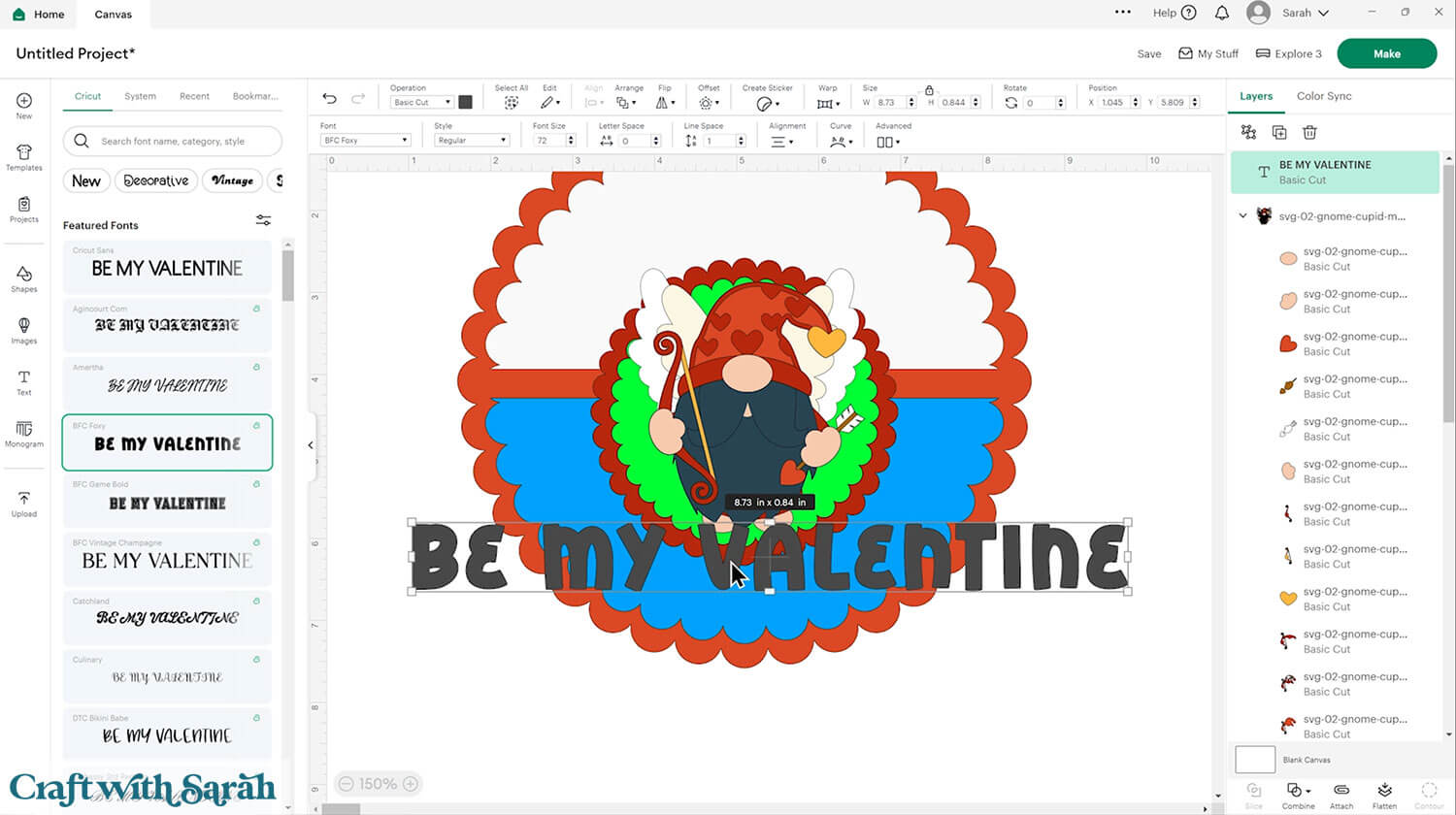Collapse the svg-02-gnome-cupid group
Screen dimensions: 1456x815
coord(1243,216)
